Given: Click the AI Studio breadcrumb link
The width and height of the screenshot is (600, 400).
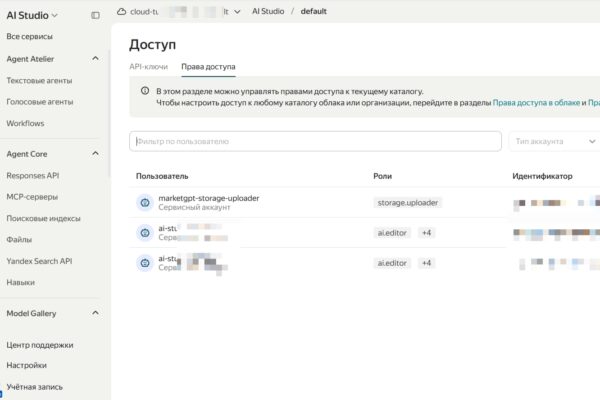Looking at the screenshot, I should pyautogui.click(x=268, y=11).
